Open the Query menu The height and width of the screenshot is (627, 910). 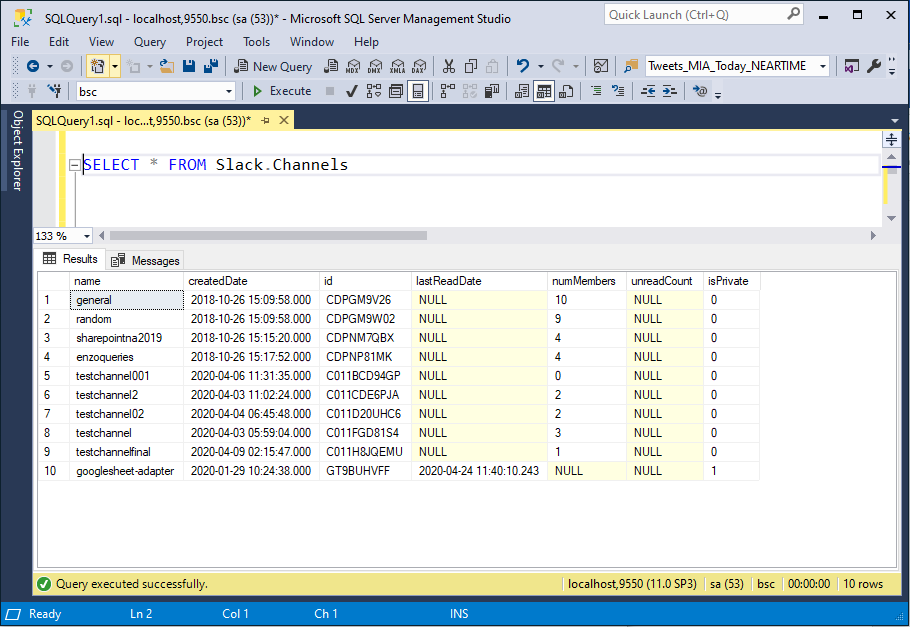pos(150,42)
